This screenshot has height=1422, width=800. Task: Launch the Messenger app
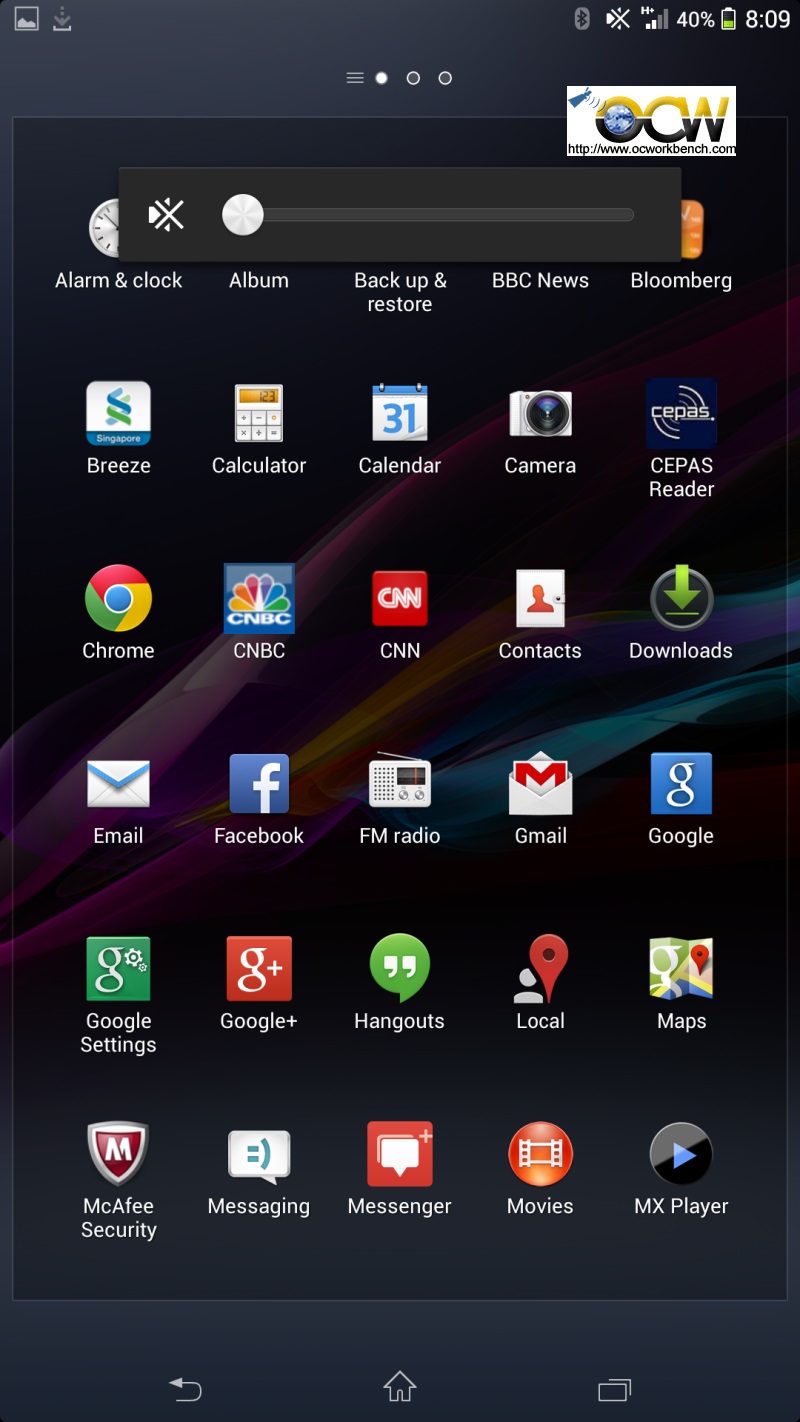pos(400,1154)
